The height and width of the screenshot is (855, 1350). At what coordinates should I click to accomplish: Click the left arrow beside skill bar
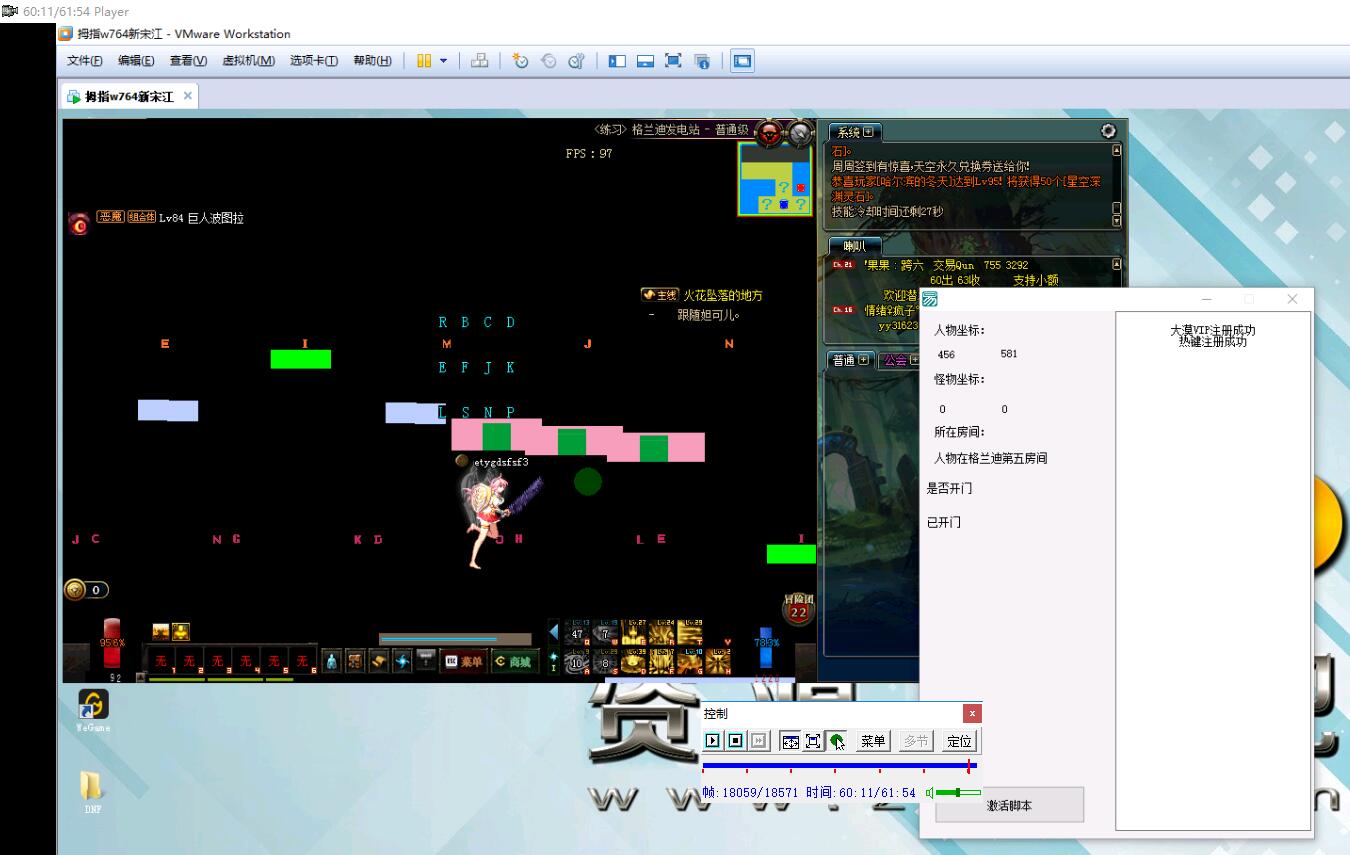[554, 631]
